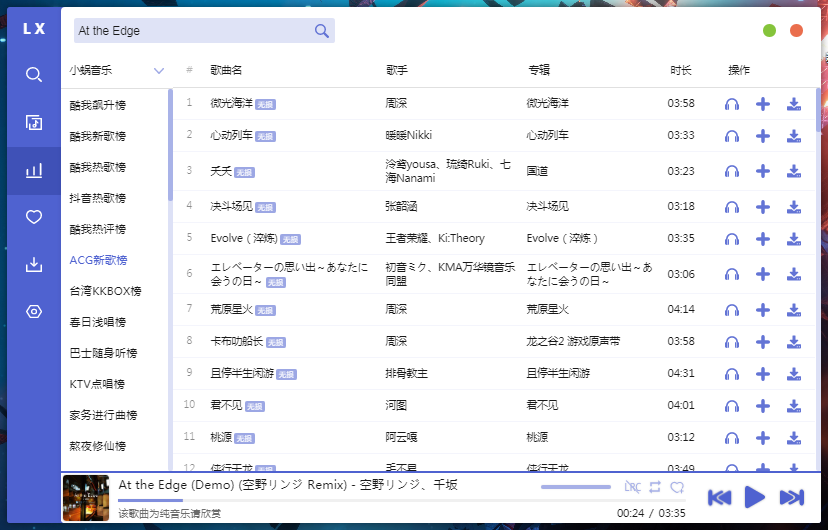This screenshot has width=828, height=530.
Task: Play song 微光海洋 with headphone icon
Action: pyautogui.click(x=732, y=104)
